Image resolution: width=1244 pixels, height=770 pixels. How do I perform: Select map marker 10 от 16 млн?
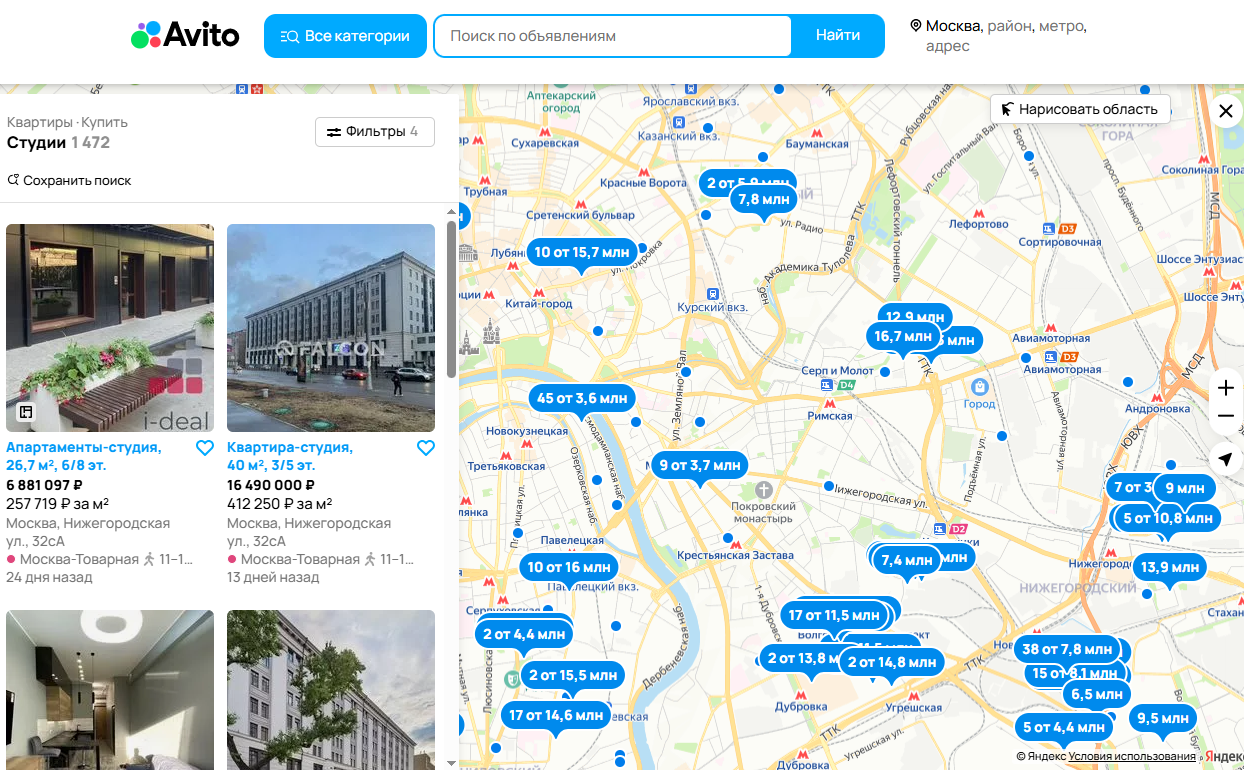568,568
